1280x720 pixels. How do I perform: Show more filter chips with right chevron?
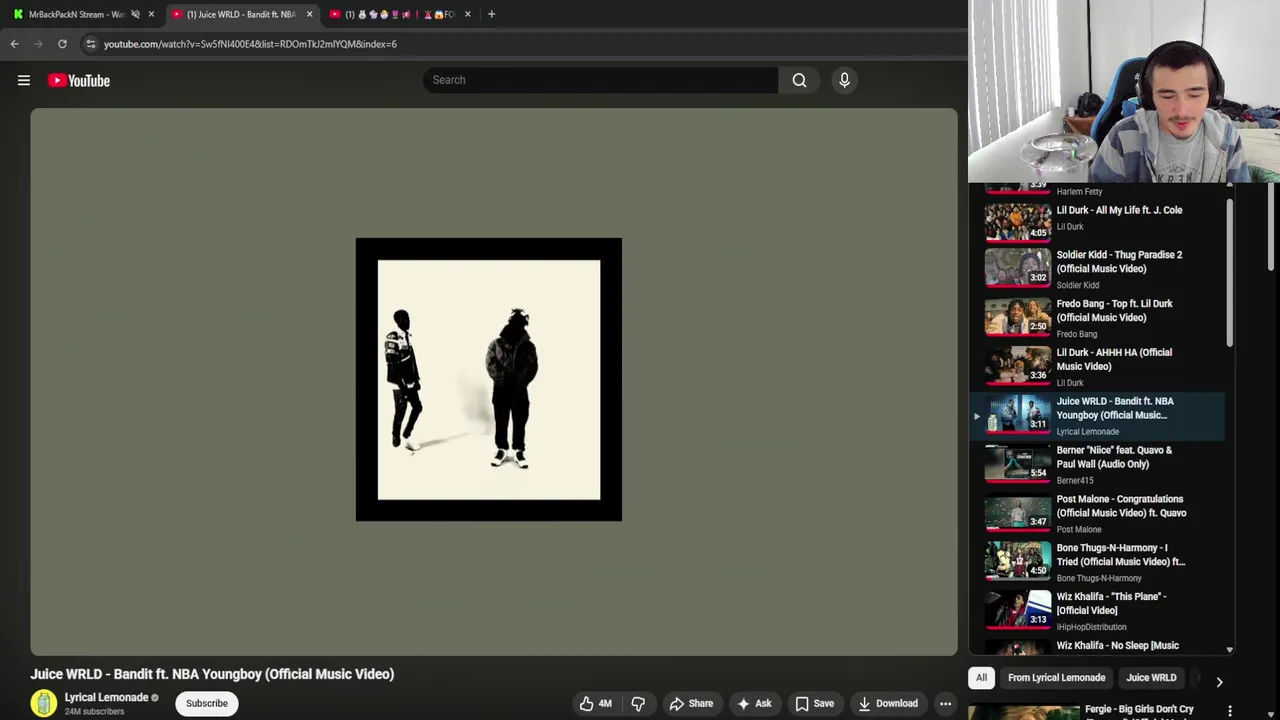(1219, 681)
